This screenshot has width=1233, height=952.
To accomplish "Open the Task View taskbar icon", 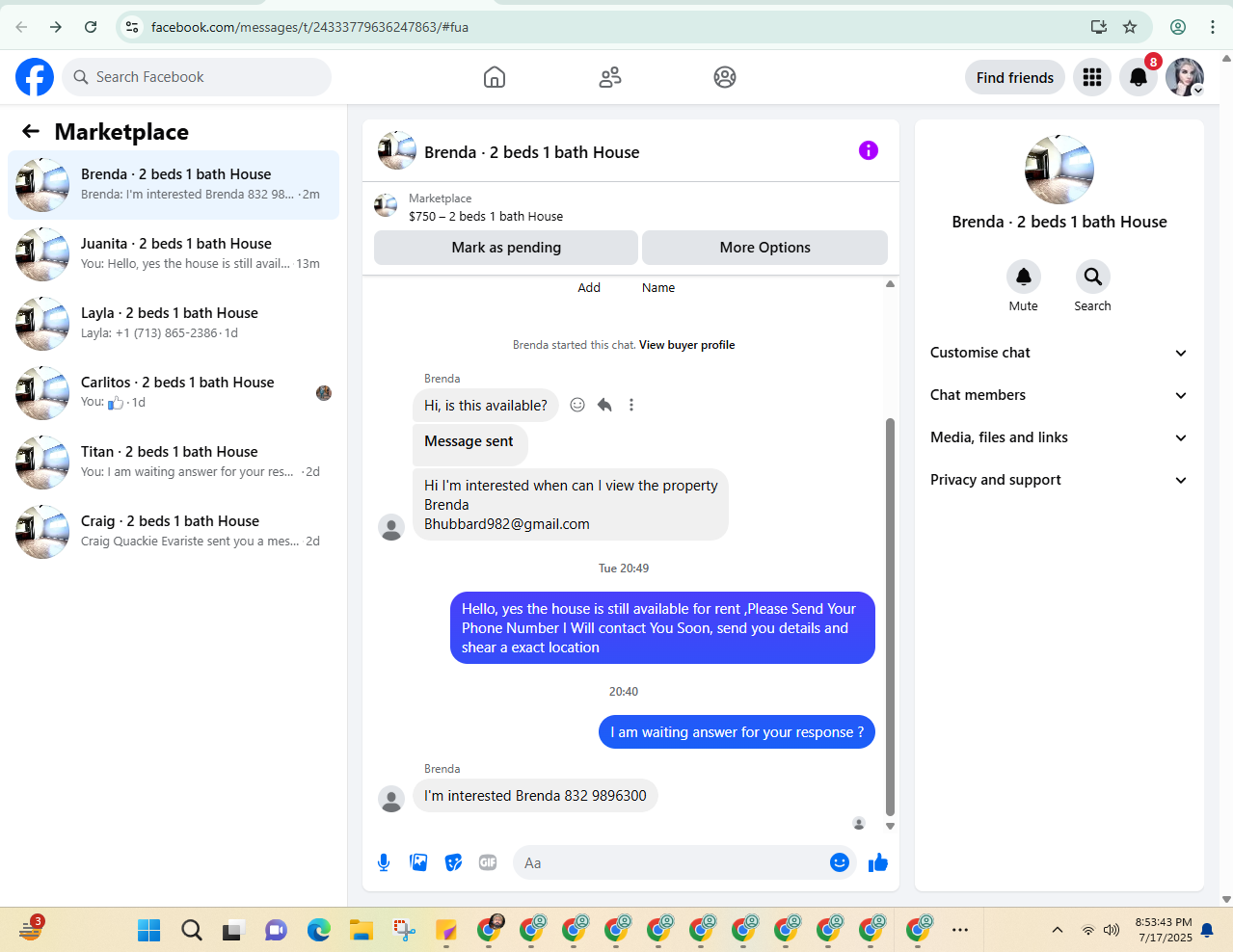I will (234, 930).
